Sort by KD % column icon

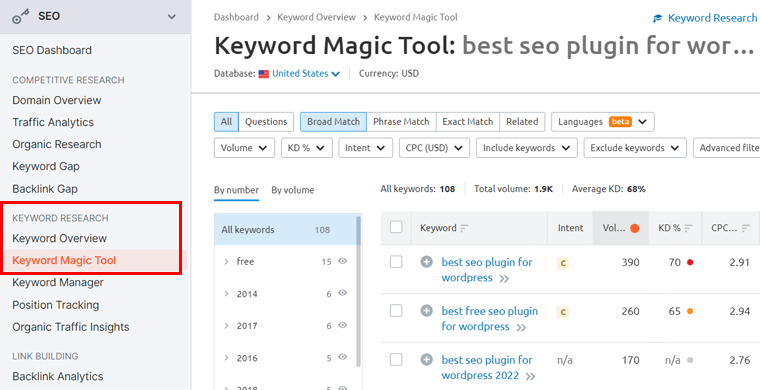click(x=688, y=228)
